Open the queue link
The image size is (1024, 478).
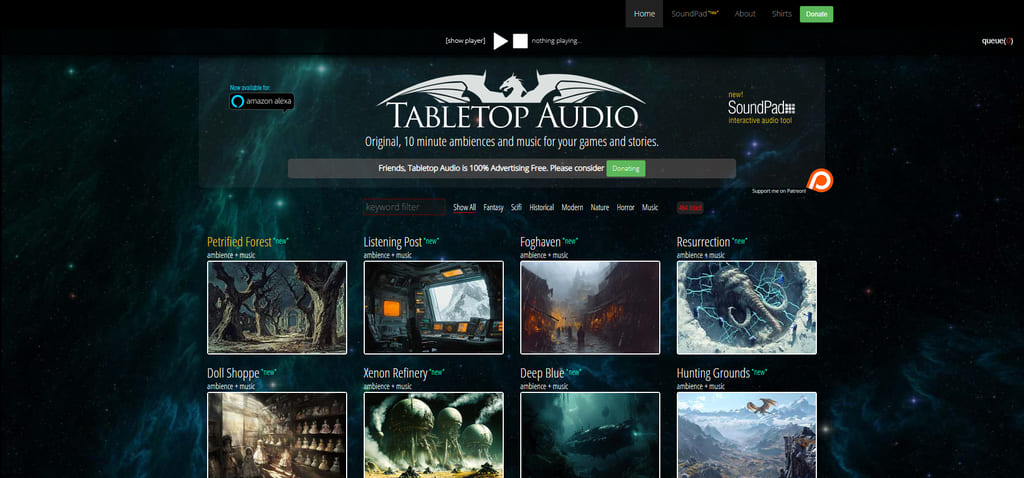tap(997, 41)
